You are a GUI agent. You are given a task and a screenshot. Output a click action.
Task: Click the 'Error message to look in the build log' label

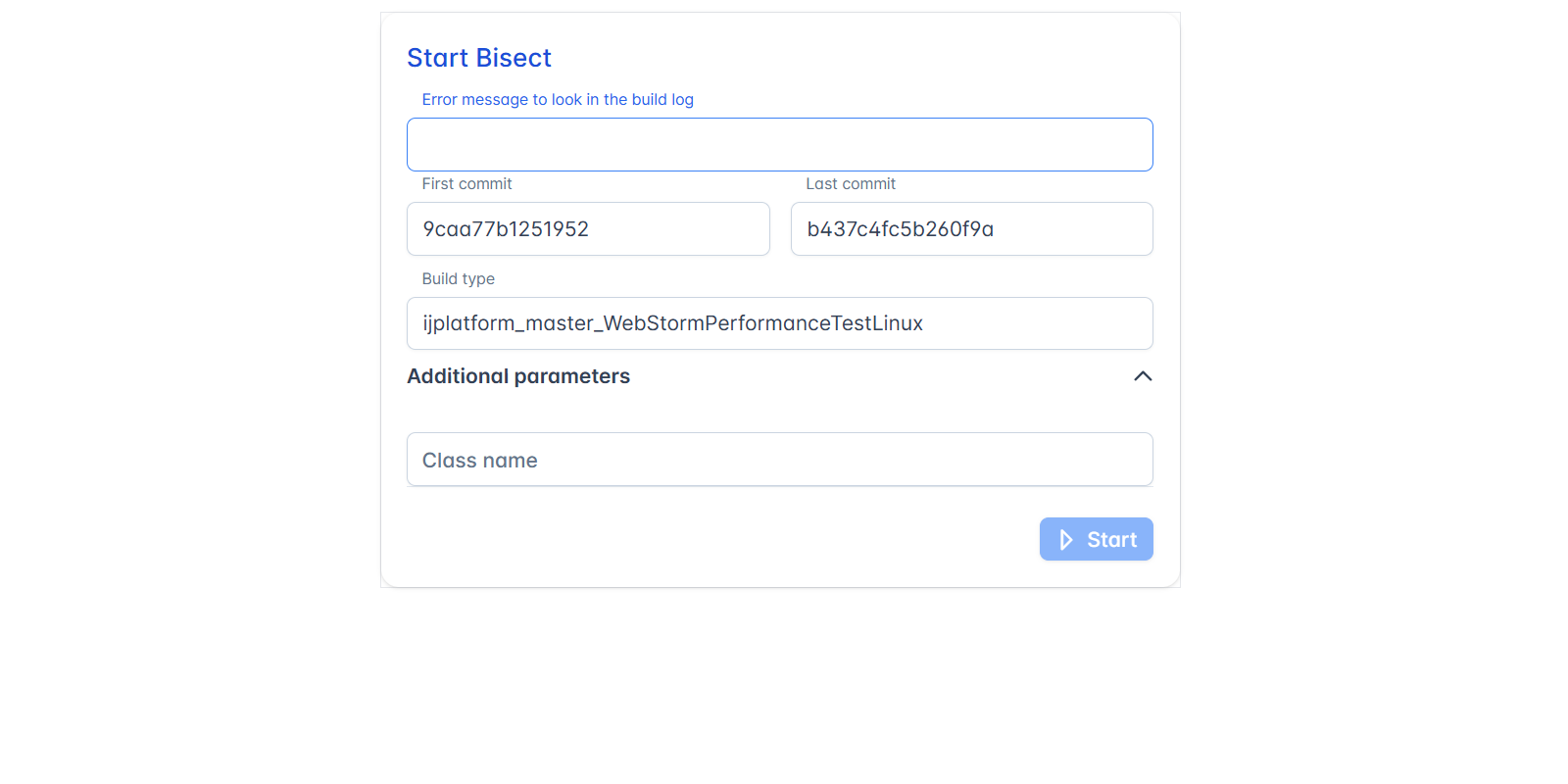coord(558,100)
